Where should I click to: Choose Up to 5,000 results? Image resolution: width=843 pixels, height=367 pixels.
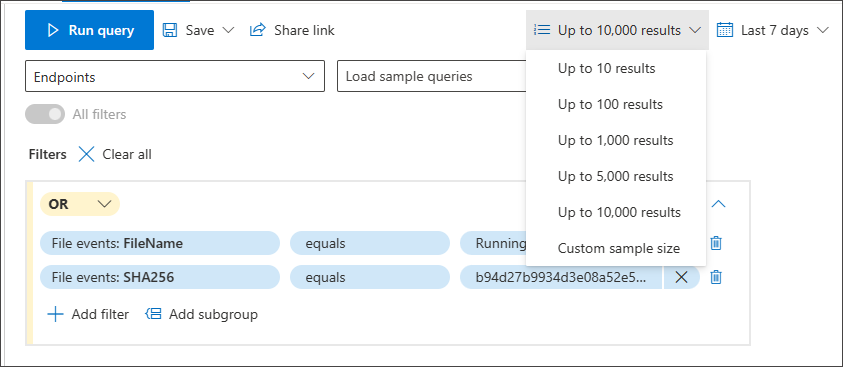click(x=616, y=176)
